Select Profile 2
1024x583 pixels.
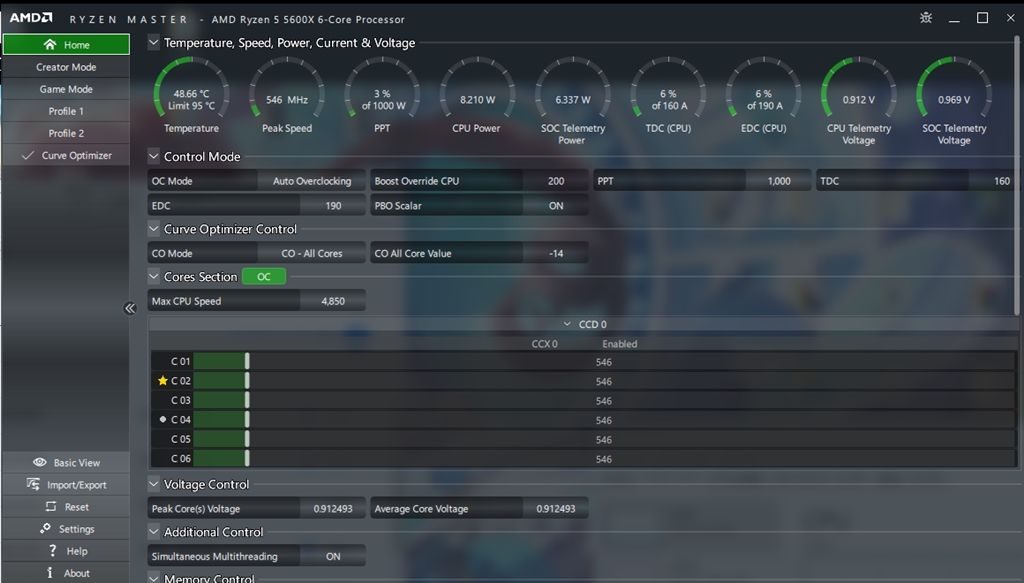click(66, 133)
